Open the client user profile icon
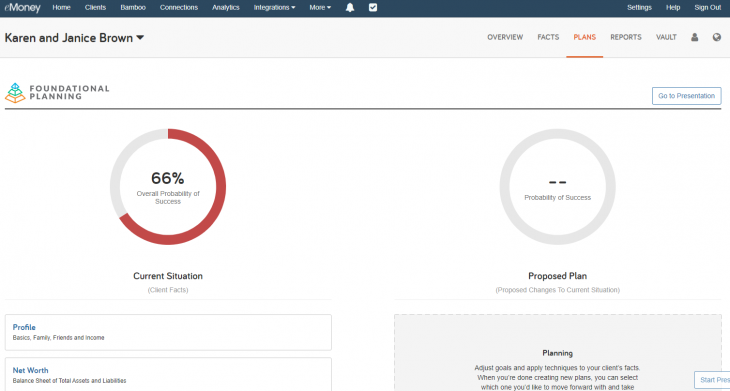 coord(695,37)
